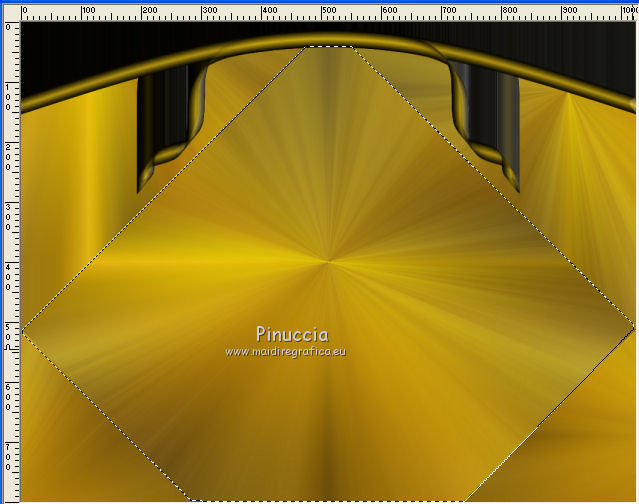Click the center of the radial gradient
This screenshot has width=639, height=504.
(x=328, y=262)
